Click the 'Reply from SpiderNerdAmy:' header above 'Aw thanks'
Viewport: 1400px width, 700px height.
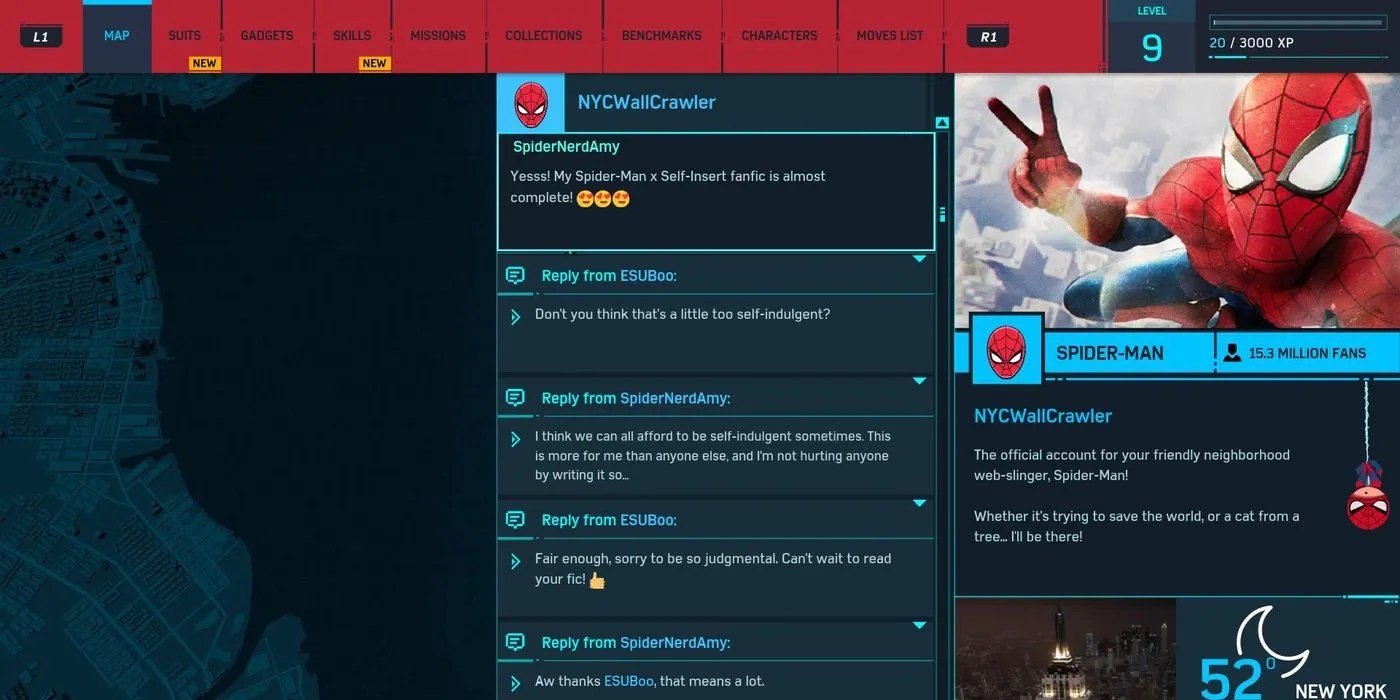(636, 643)
